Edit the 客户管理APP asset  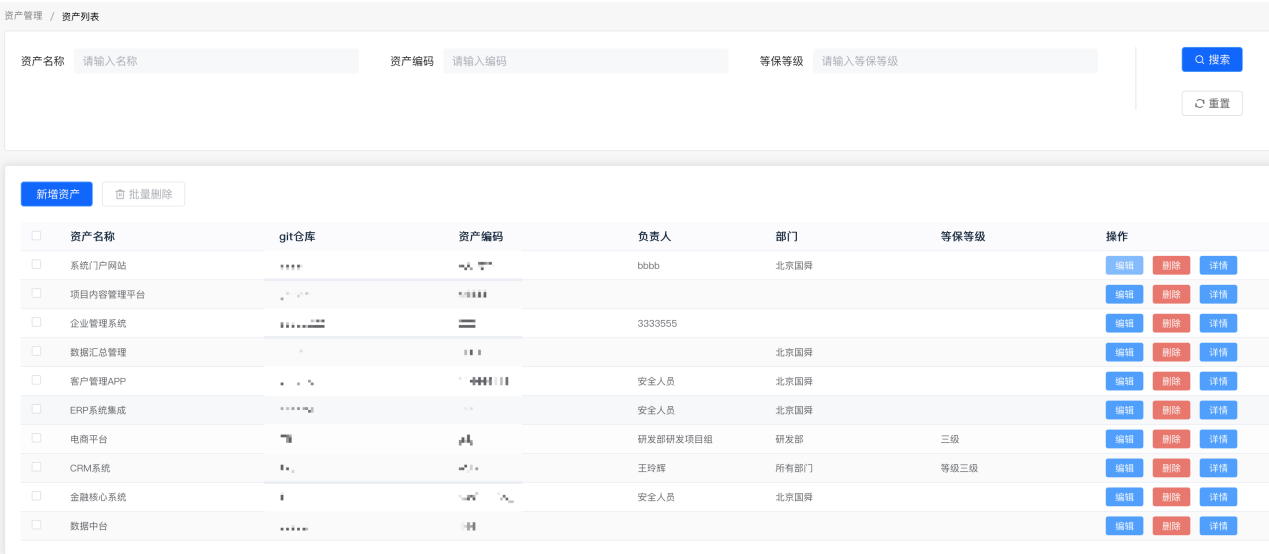[1124, 381]
